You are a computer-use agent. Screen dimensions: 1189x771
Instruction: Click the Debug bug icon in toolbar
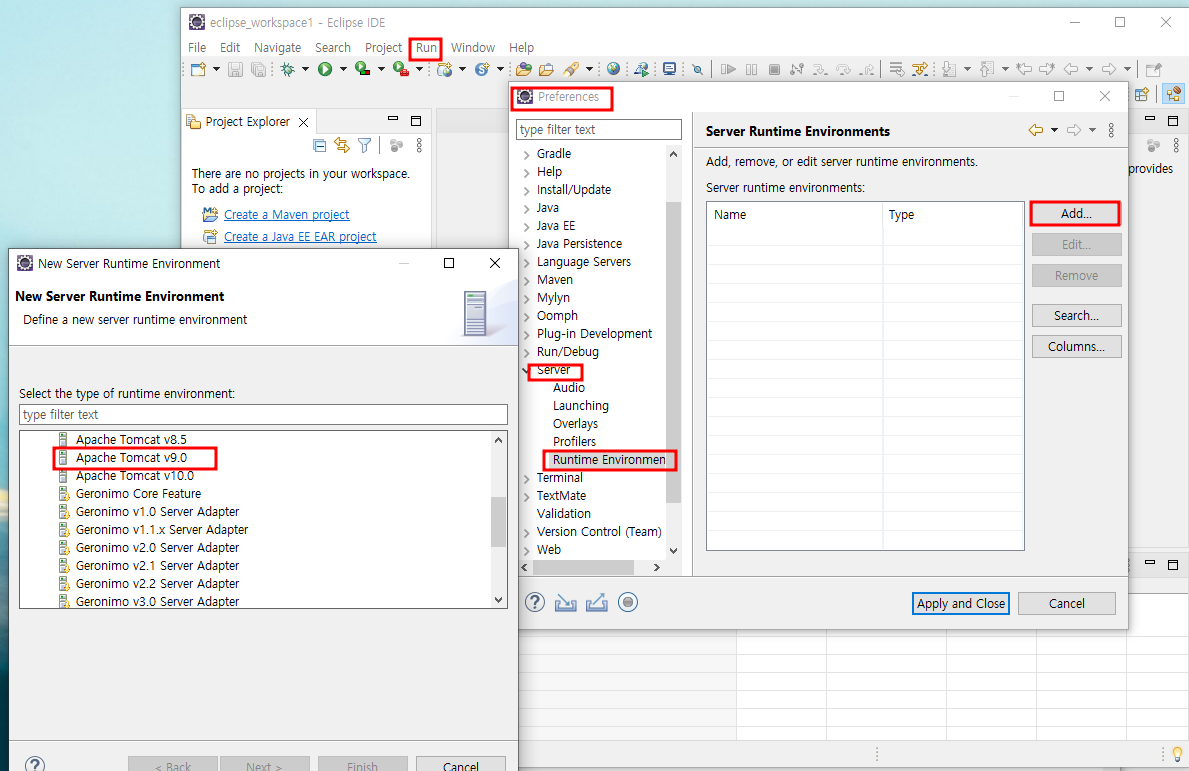287,70
